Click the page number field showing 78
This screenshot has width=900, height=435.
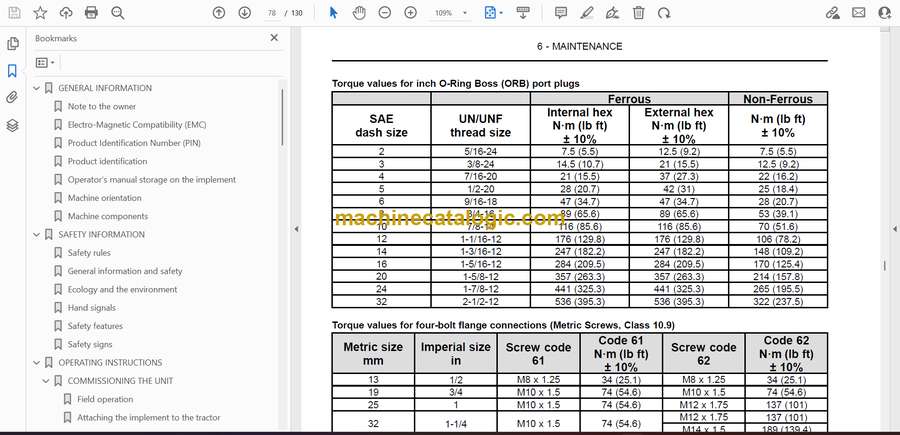pos(272,13)
